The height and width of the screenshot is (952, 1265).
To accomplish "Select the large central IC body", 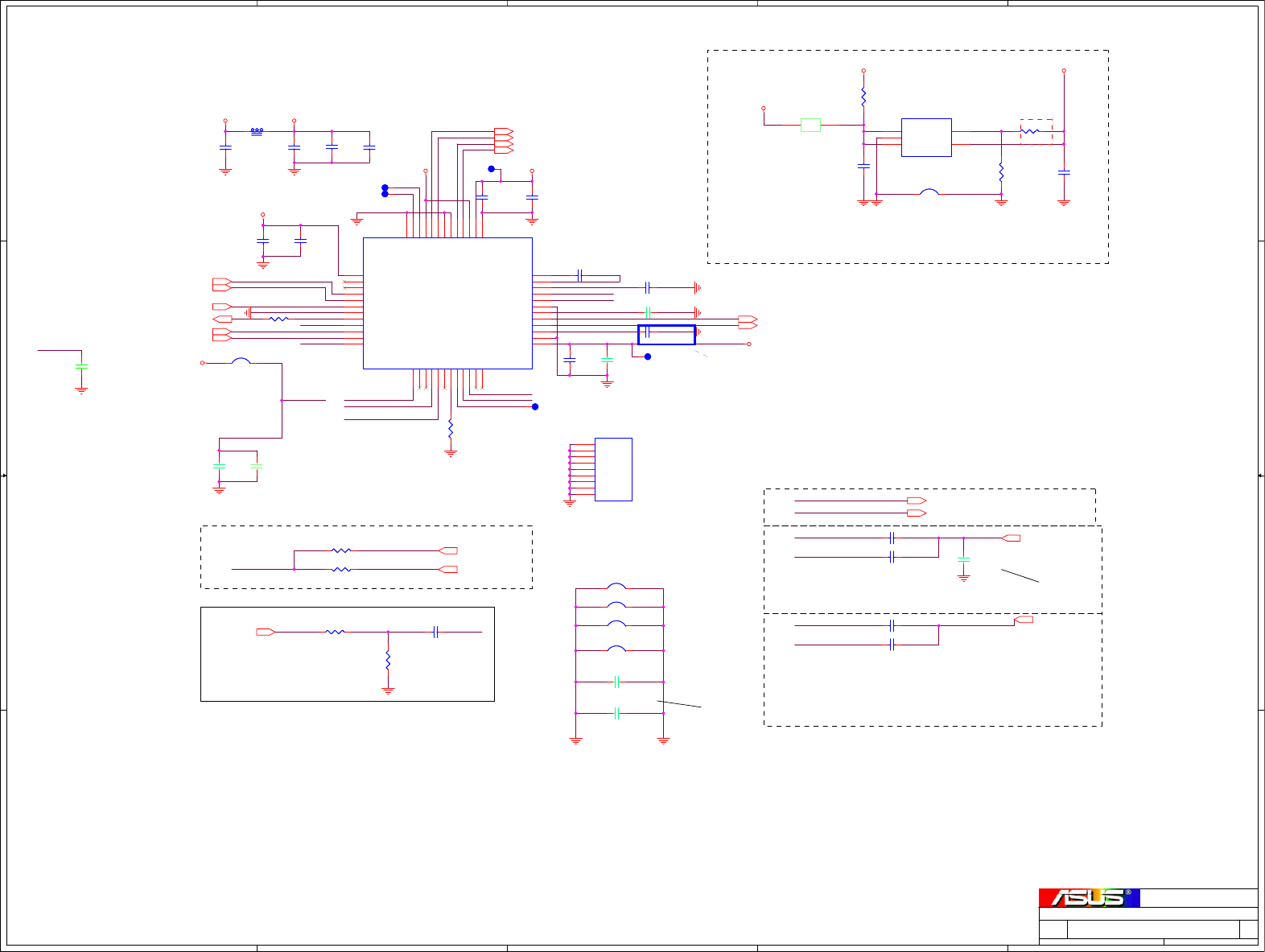I will point(447,303).
